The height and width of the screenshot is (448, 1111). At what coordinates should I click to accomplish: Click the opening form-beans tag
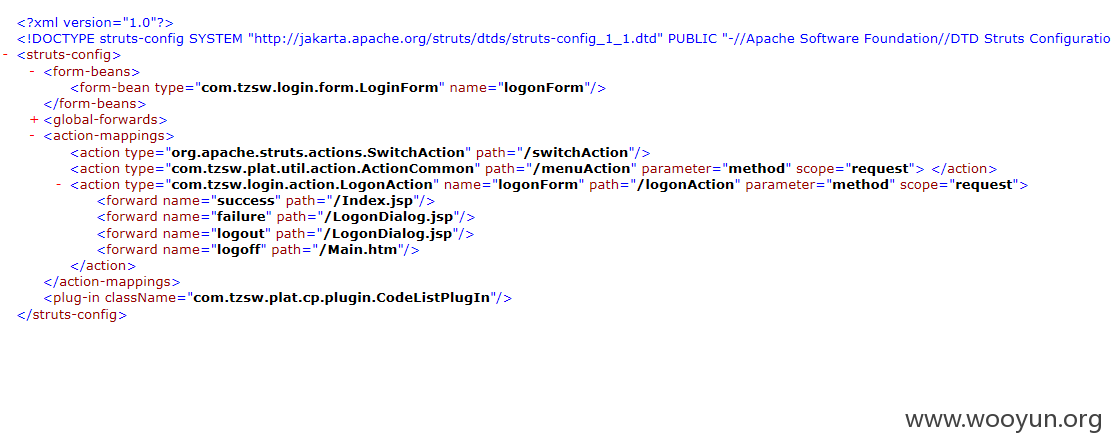91,71
